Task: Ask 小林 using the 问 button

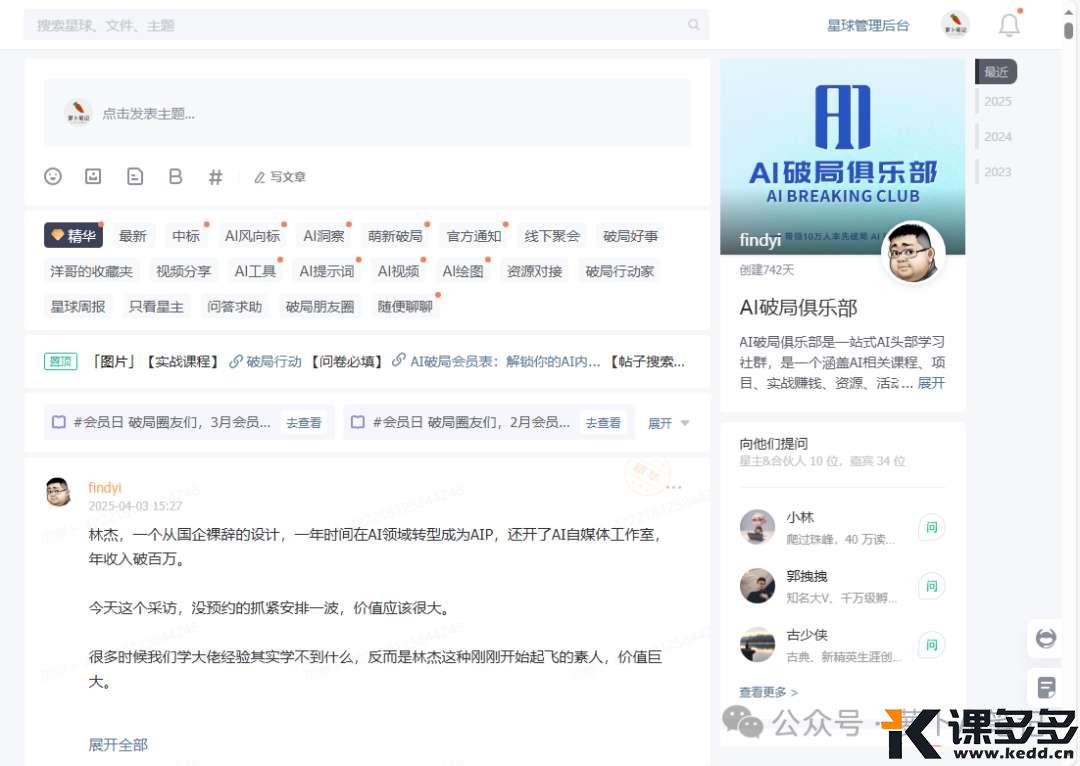Action: [931, 527]
